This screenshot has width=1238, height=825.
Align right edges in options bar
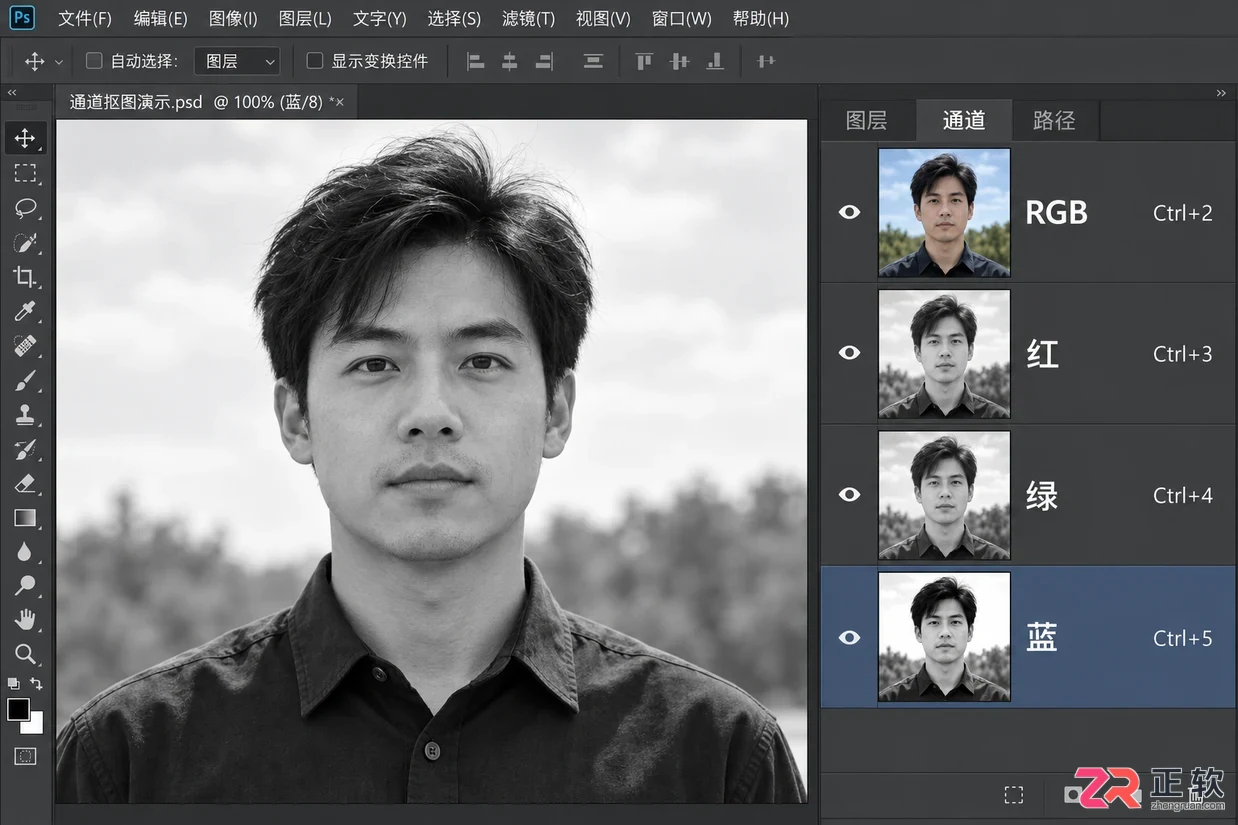coord(544,61)
